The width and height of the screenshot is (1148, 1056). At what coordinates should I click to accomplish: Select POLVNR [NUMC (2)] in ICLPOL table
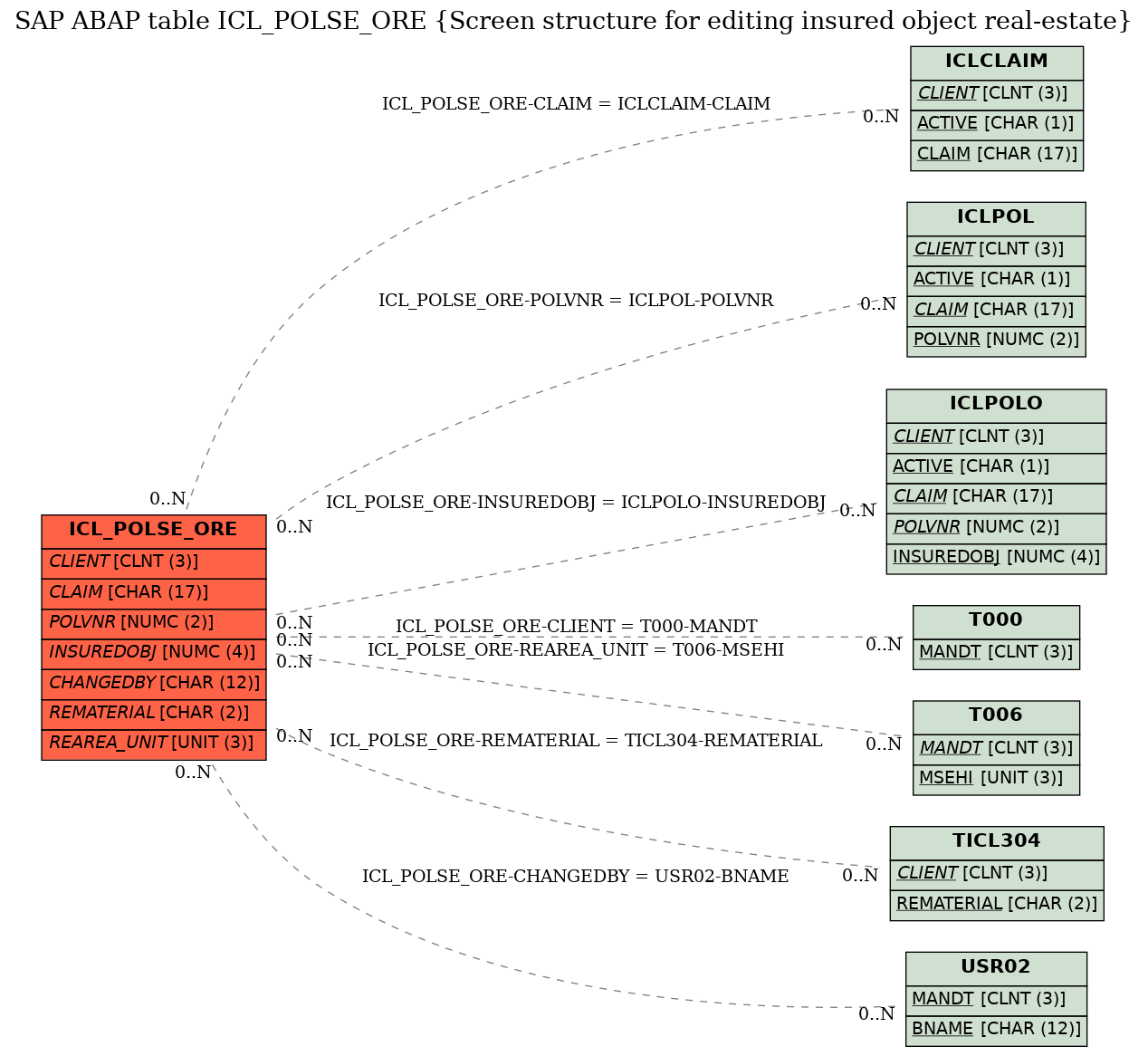[996, 341]
